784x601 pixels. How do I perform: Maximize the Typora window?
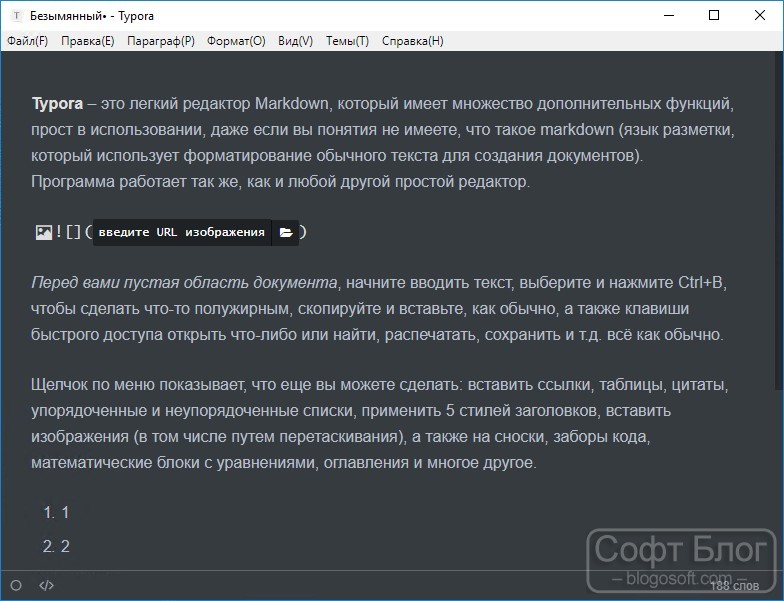714,16
